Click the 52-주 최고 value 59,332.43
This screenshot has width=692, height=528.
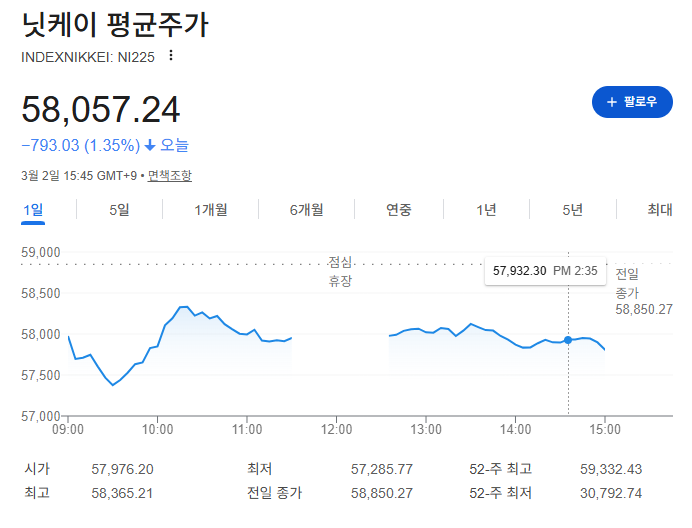coord(611,469)
